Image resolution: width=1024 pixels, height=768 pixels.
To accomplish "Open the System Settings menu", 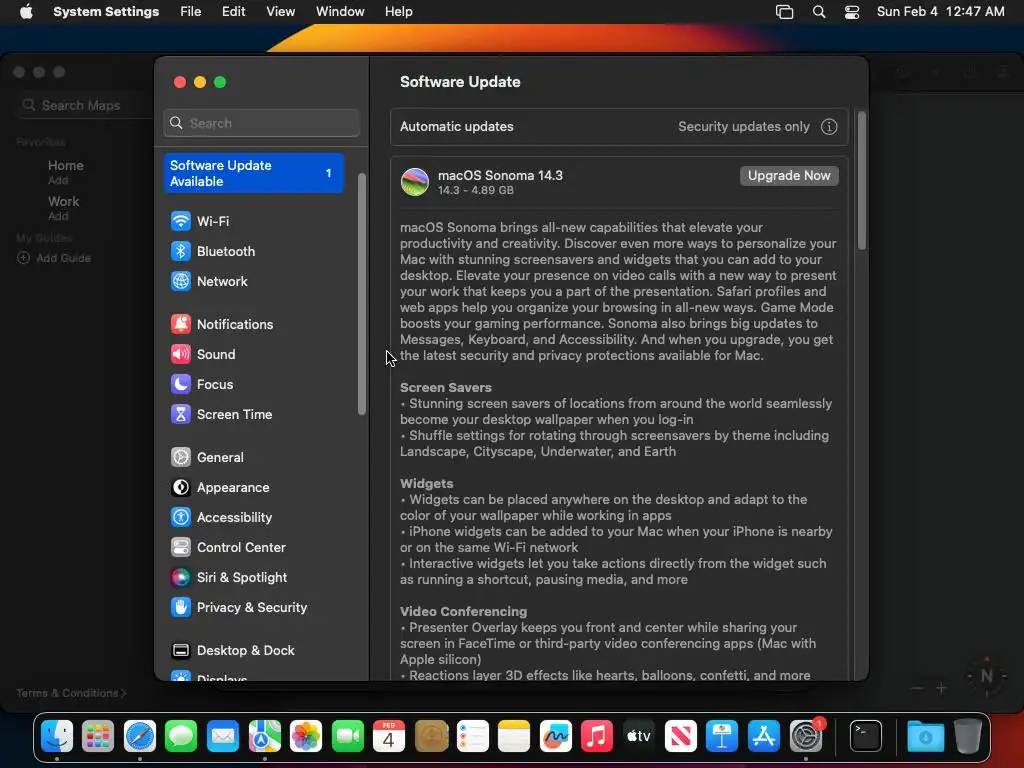I will [106, 12].
